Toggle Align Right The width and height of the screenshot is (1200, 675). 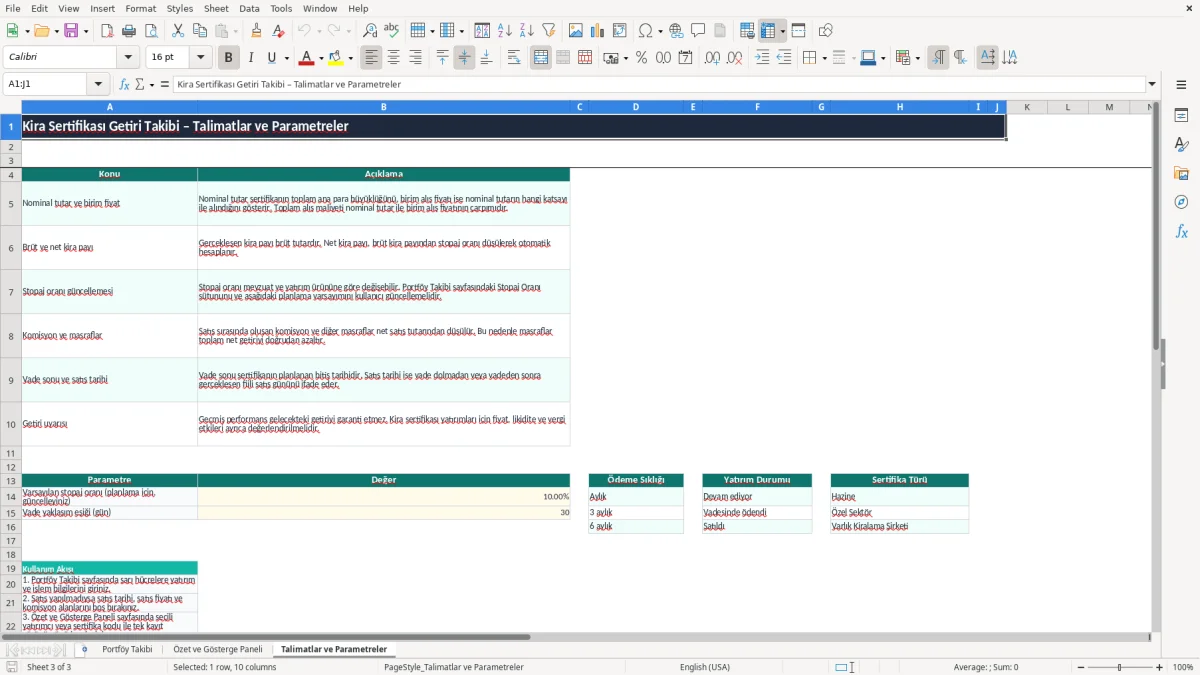[x=415, y=58]
